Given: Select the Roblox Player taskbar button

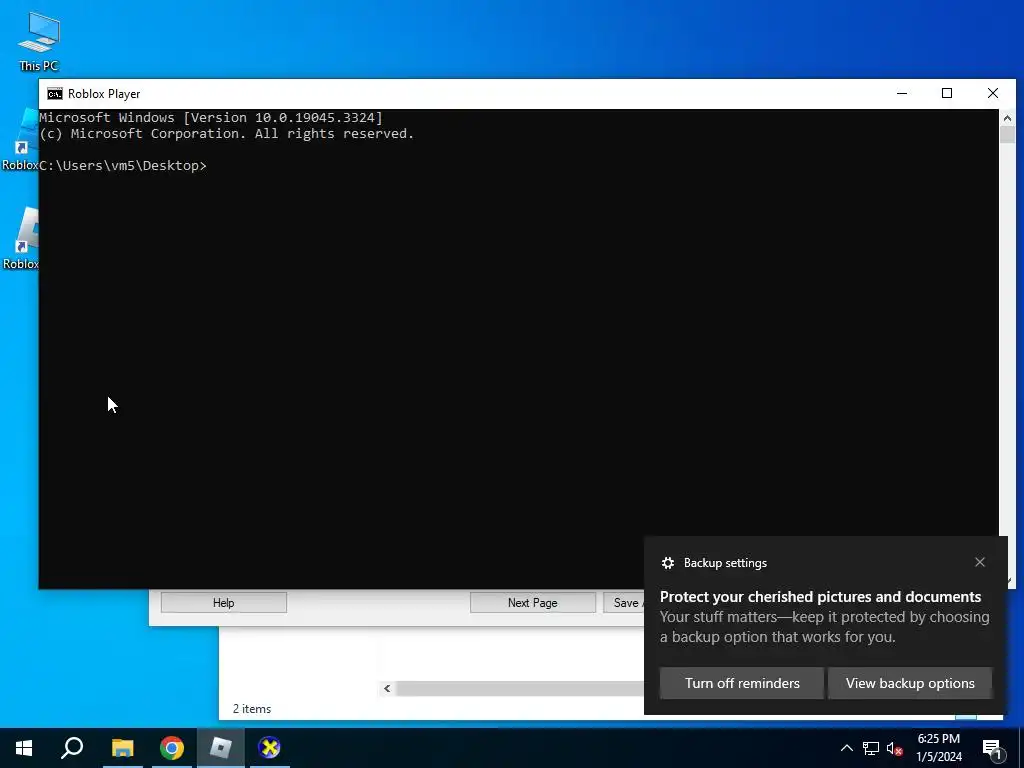Looking at the screenshot, I should point(221,748).
